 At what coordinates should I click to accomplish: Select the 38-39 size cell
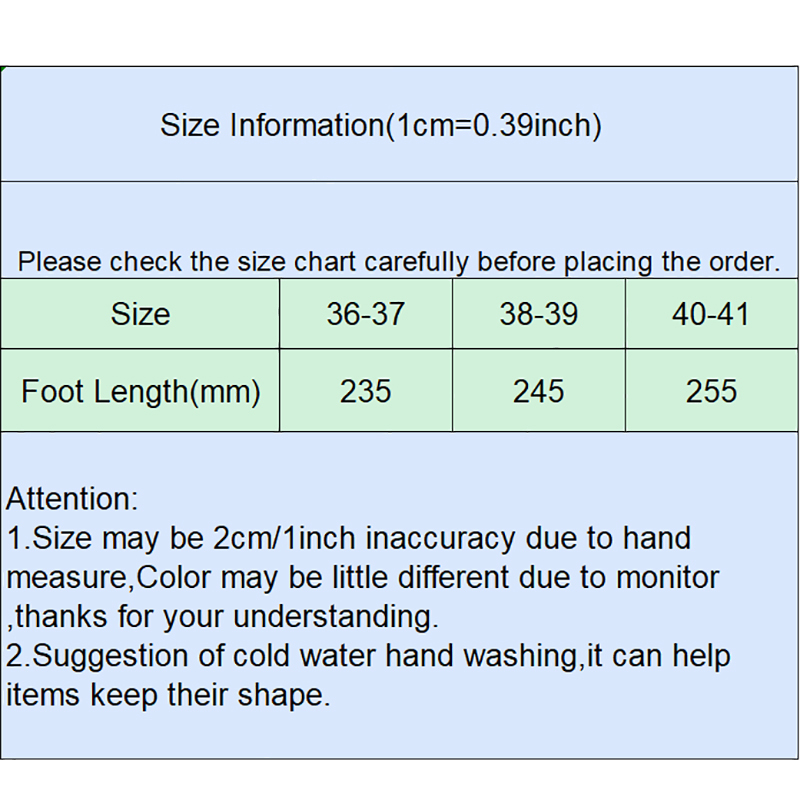pyautogui.click(x=539, y=314)
